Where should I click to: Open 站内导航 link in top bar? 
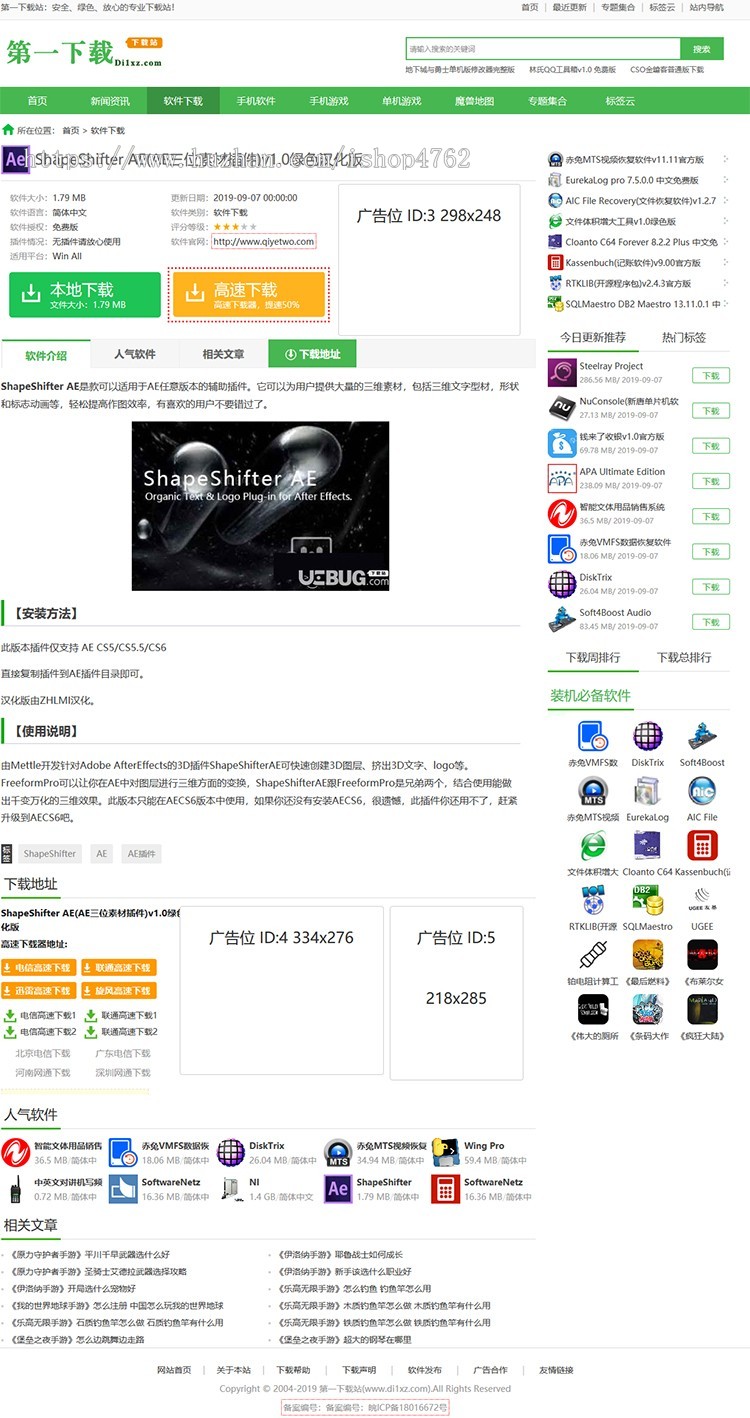pos(707,7)
